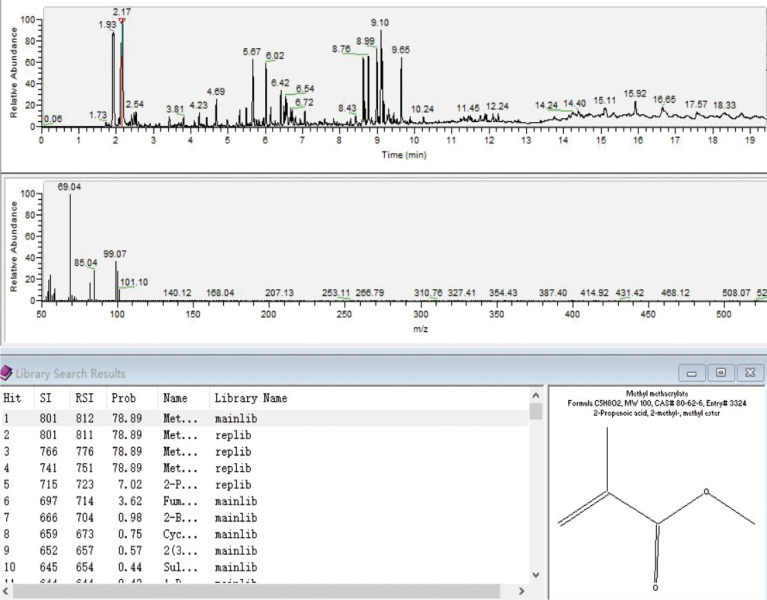Click the Library Name column header
This screenshot has width=767, height=600.
click(250, 398)
